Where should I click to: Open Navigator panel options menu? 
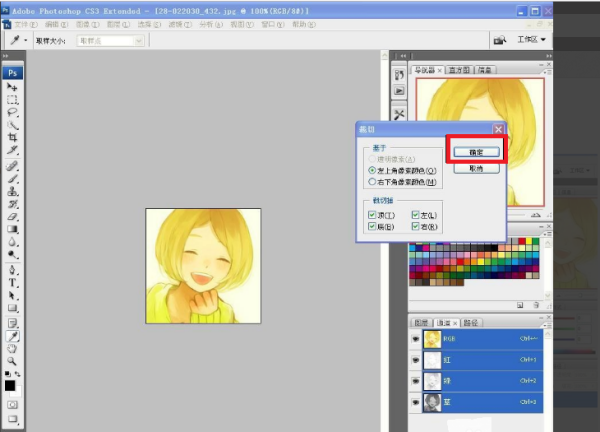(x=548, y=72)
